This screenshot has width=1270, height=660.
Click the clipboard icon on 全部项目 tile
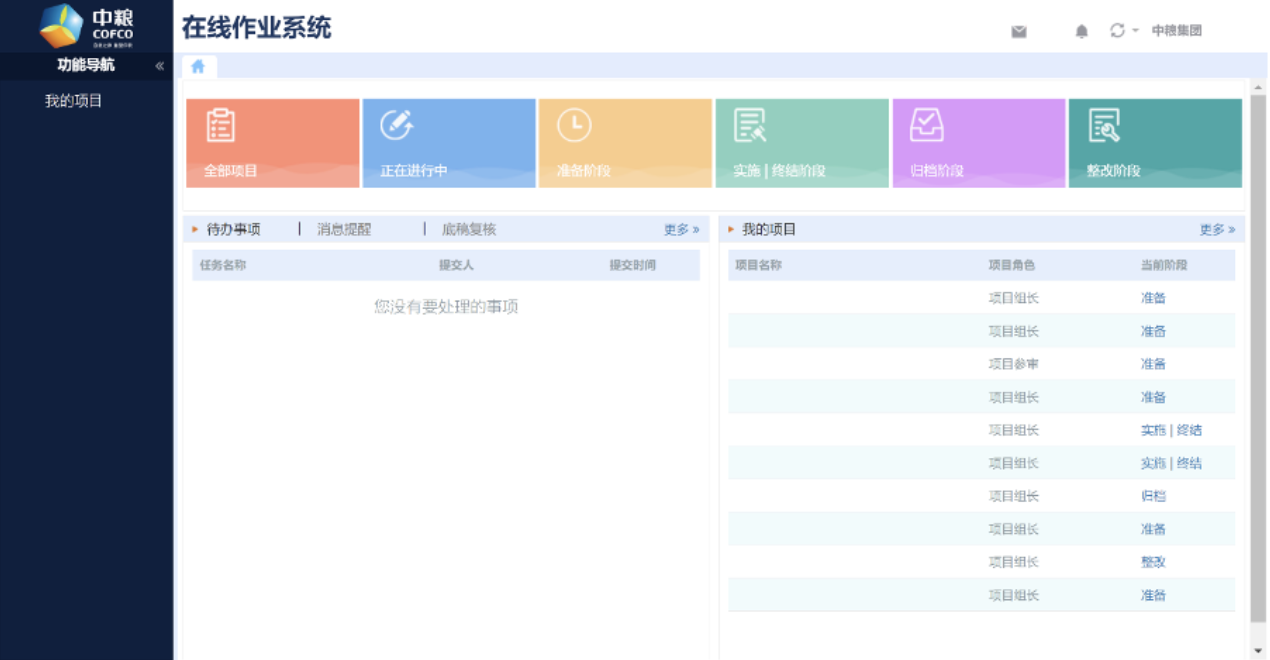pyautogui.click(x=220, y=125)
